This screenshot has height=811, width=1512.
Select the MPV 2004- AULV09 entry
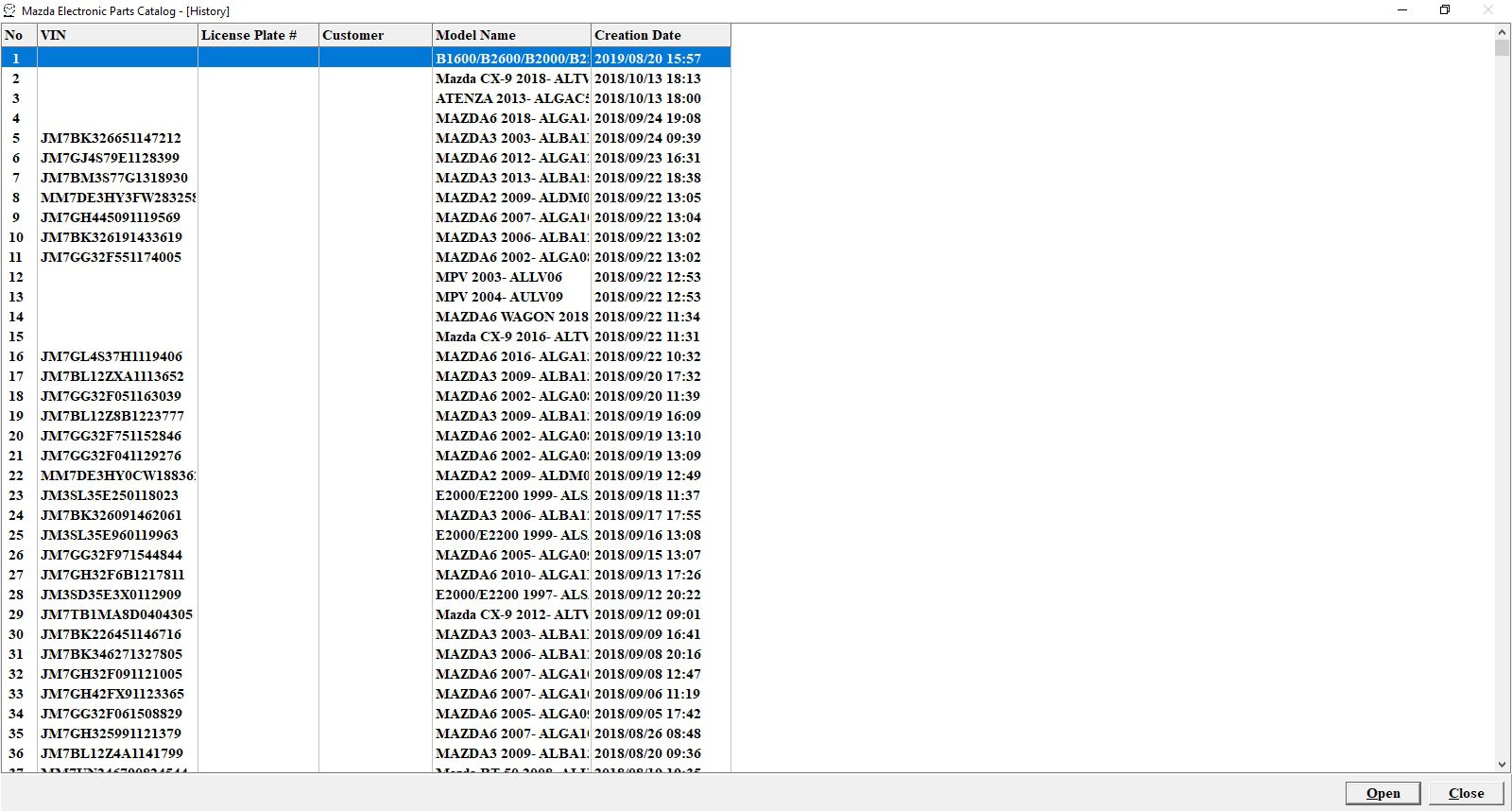click(x=499, y=297)
